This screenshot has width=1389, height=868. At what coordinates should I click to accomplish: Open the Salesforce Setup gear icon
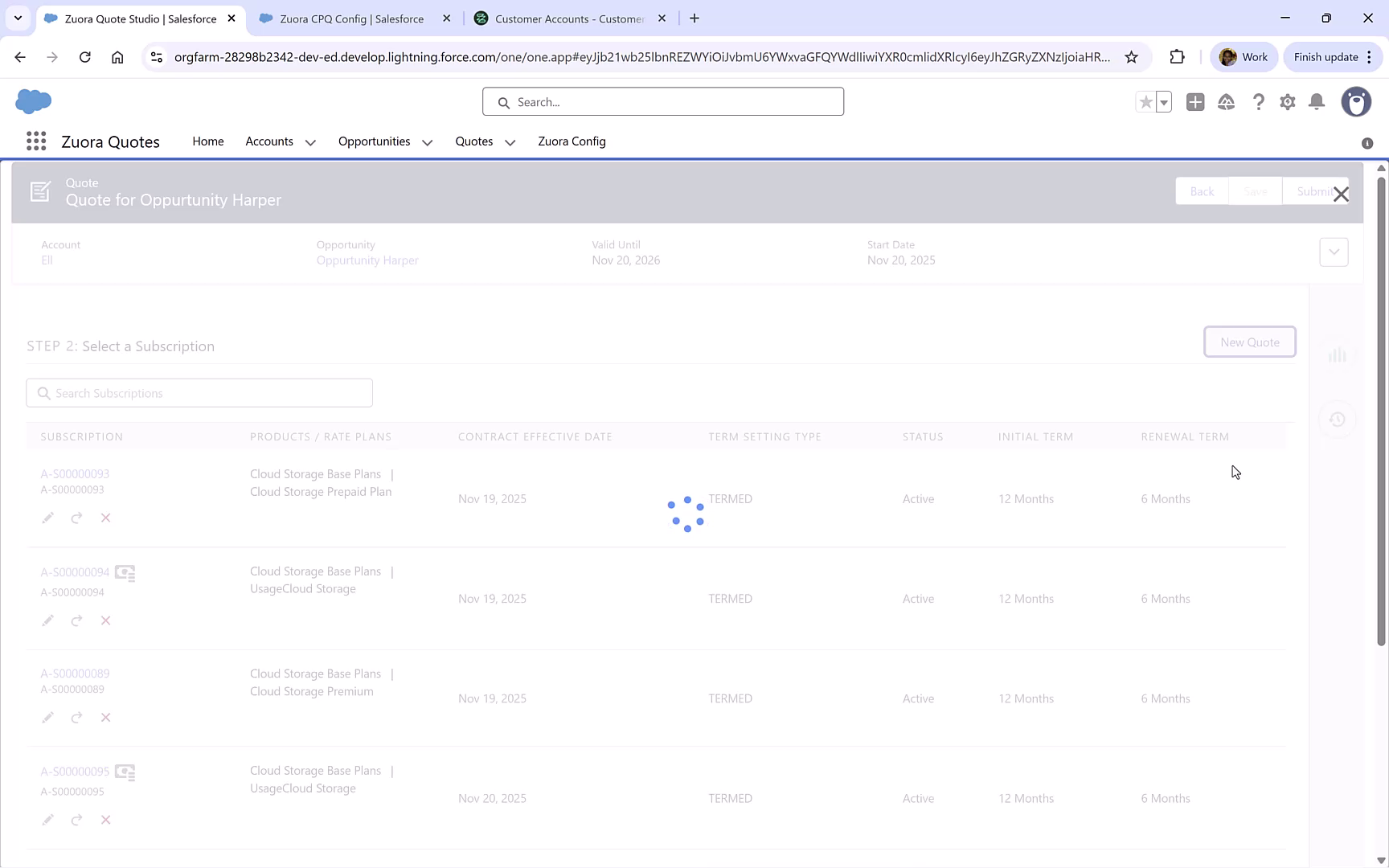pos(1287,102)
